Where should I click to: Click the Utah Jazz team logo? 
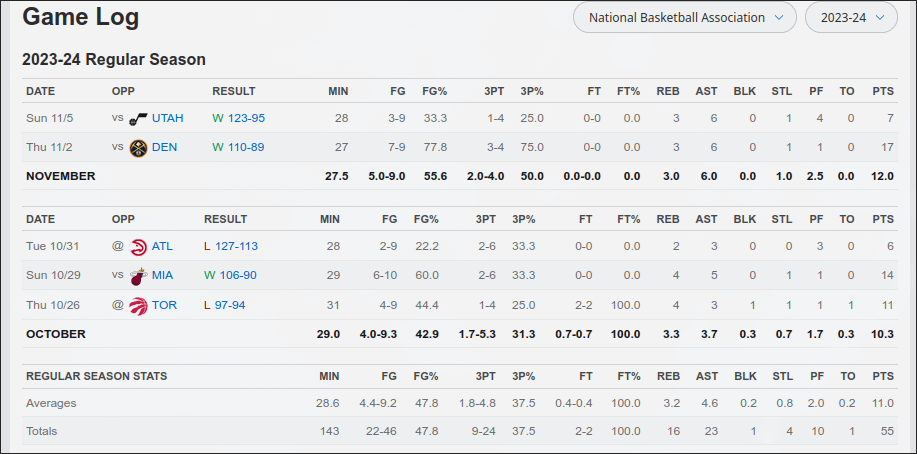click(x=138, y=118)
